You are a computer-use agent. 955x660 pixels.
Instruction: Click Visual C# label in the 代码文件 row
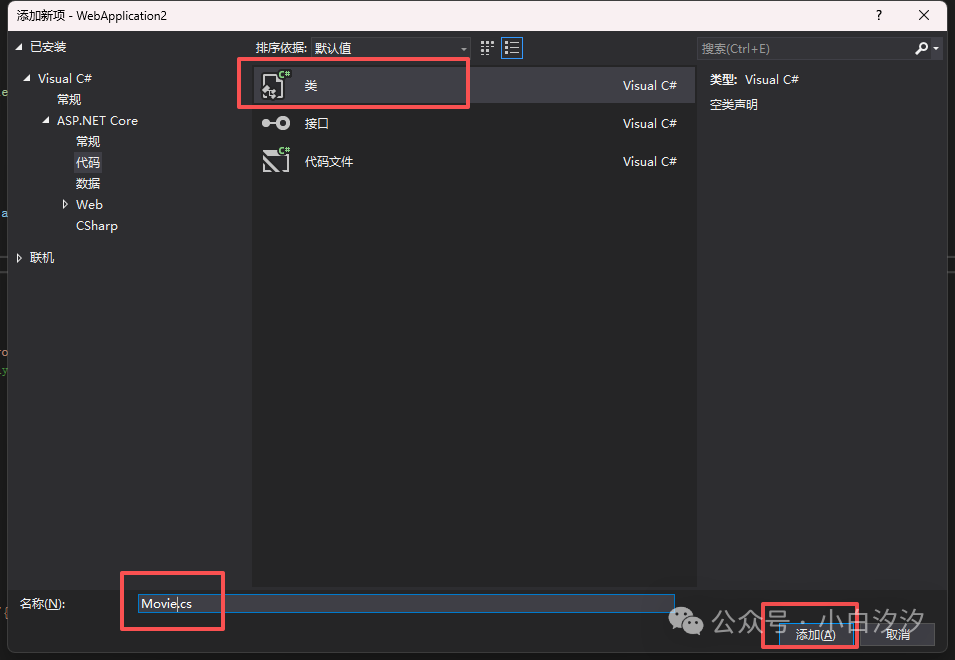pos(649,161)
